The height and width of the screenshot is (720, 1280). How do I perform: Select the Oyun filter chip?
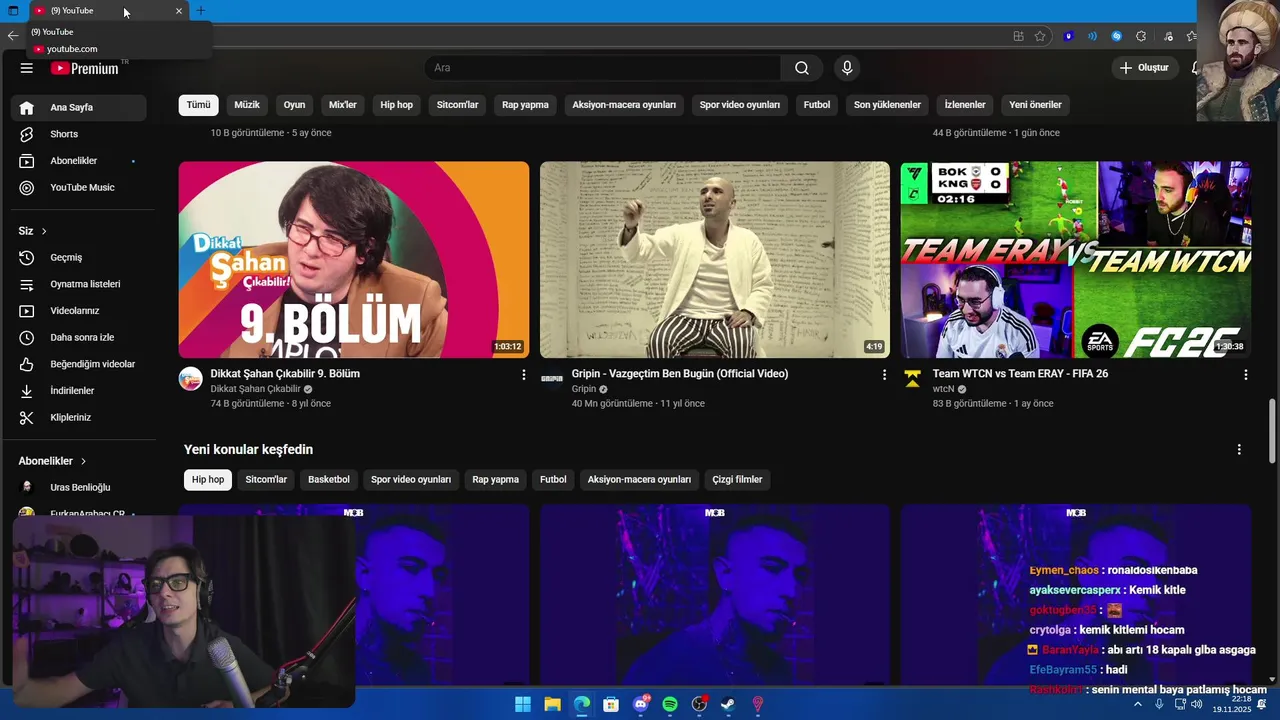coord(294,105)
